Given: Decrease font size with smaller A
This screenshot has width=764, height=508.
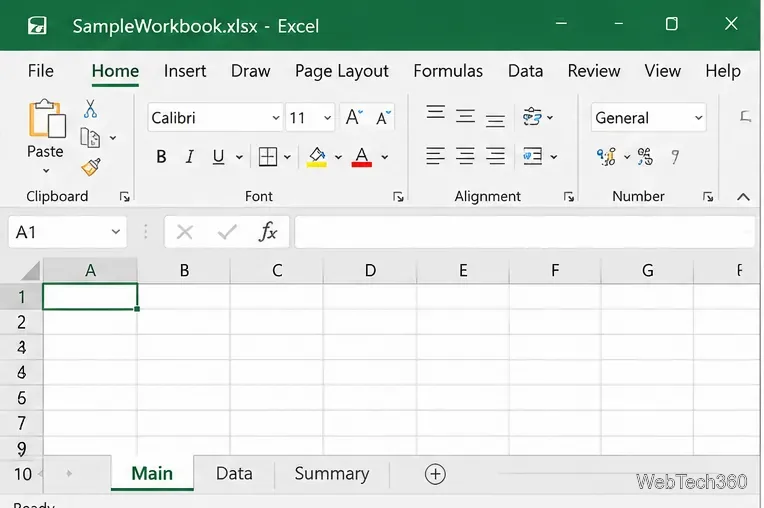Looking at the screenshot, I should (x=383, y=117).
